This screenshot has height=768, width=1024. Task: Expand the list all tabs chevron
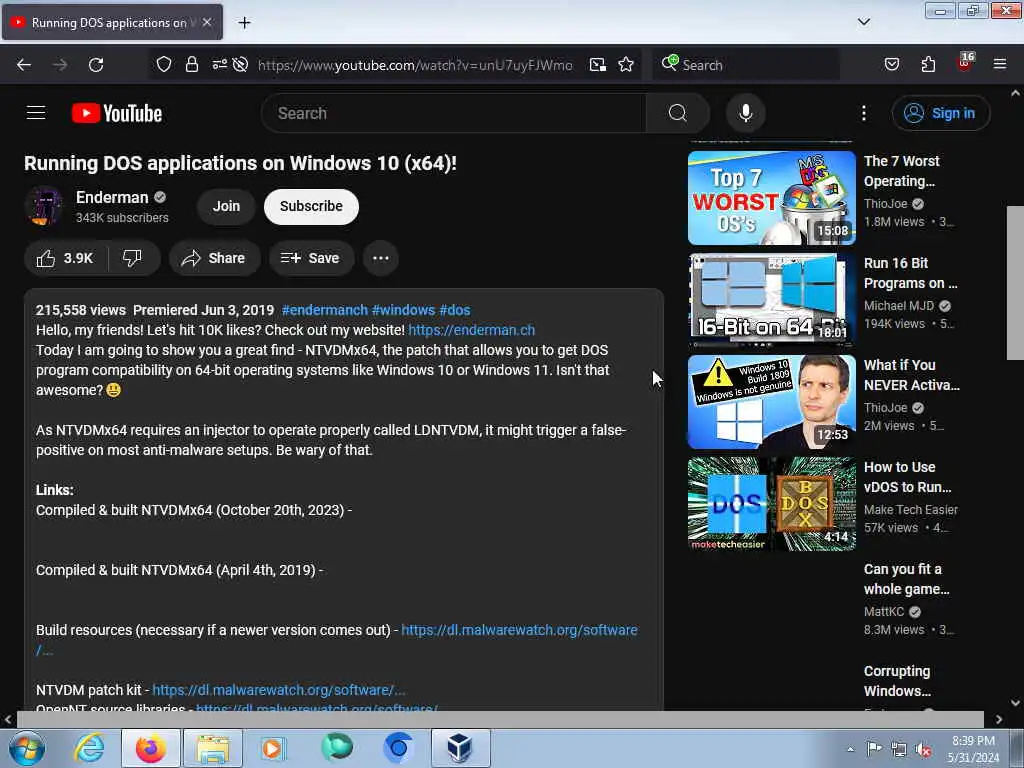[863, 22]
